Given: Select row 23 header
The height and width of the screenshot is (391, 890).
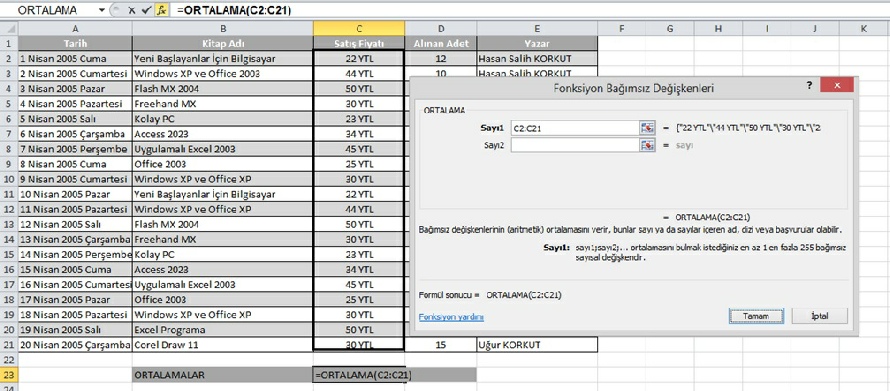Looking at the screenshot, I should coord(9,375).
